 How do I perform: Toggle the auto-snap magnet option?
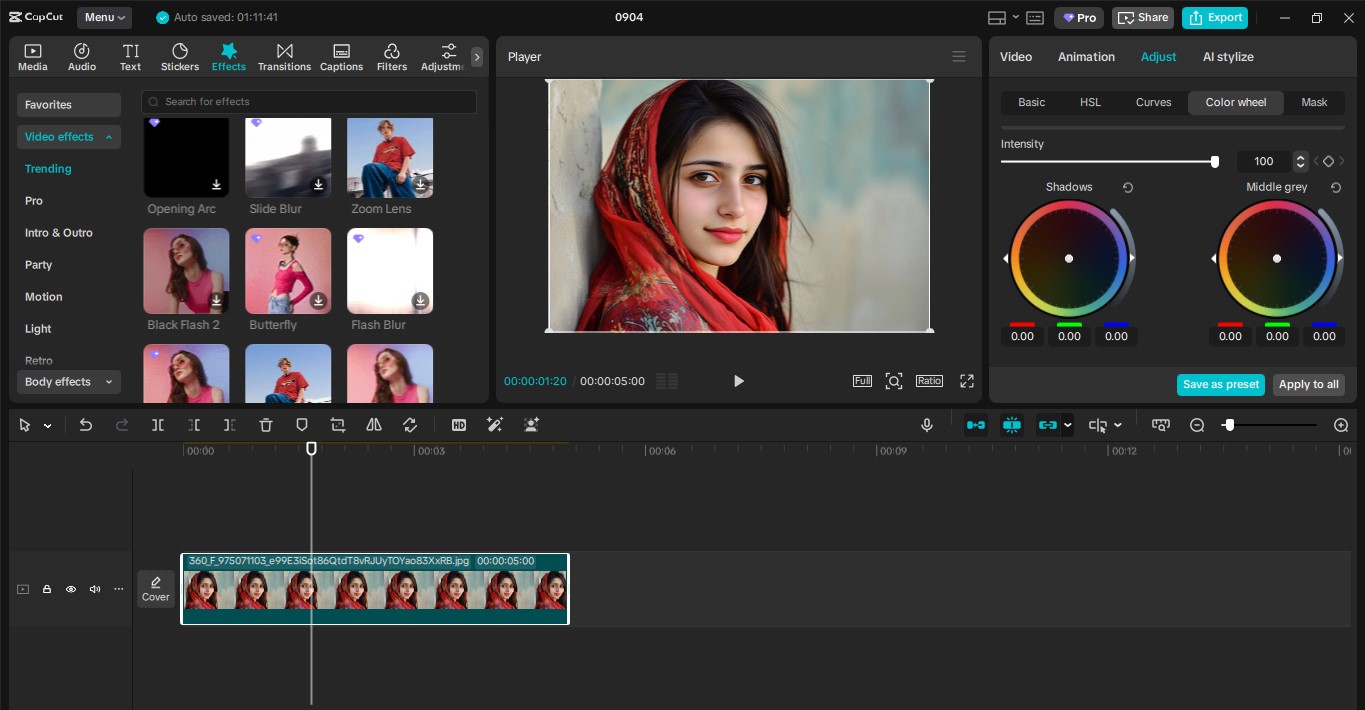pyautogui.click(x=1011, y=425)
